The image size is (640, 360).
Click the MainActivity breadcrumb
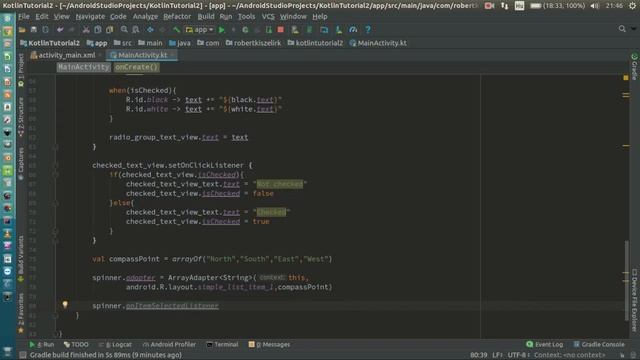pos(84,67)
